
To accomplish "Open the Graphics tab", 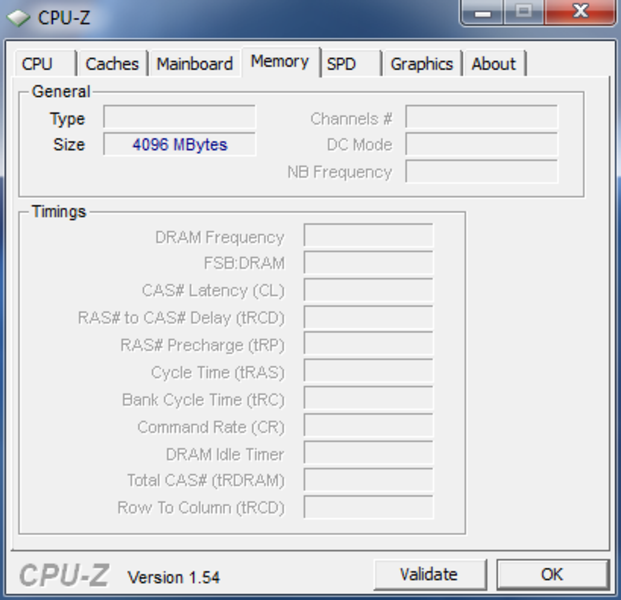I will point(422,63).
